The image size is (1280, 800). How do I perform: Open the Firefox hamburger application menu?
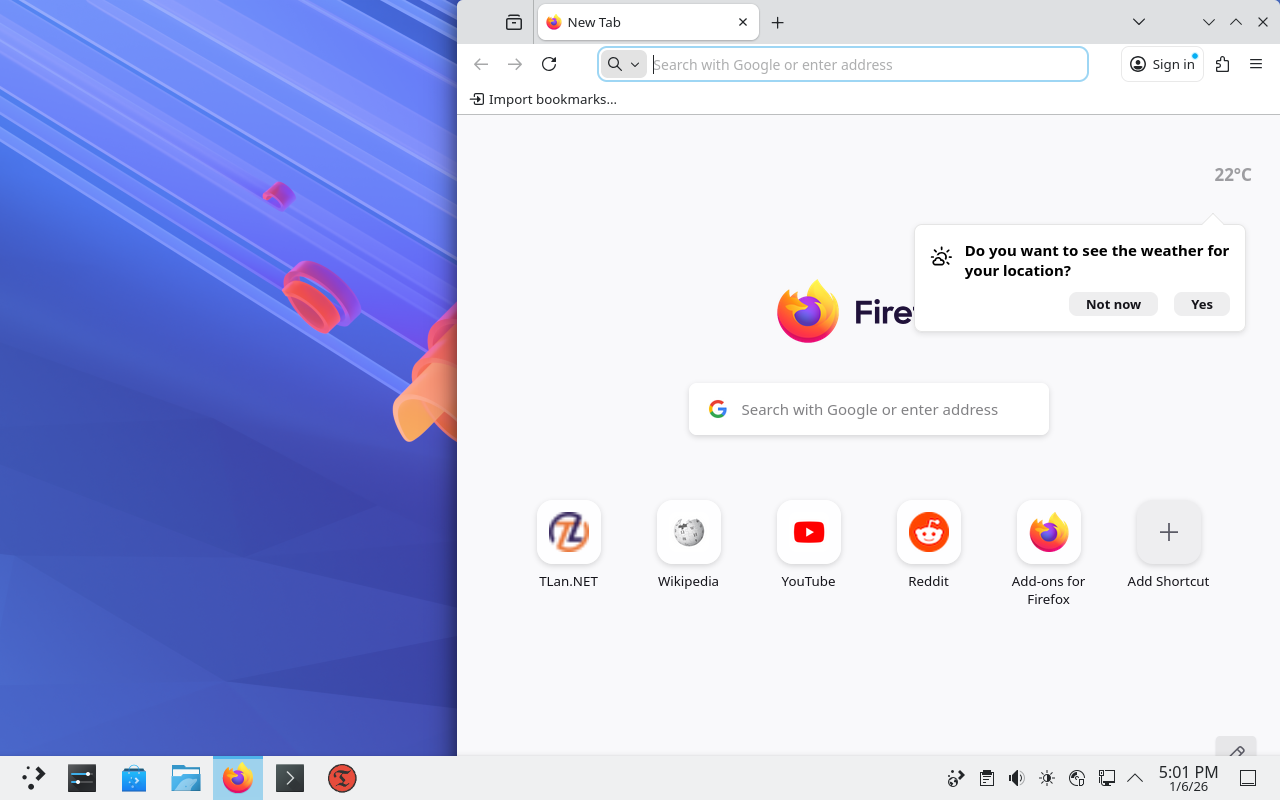[x=1256, y=64]
